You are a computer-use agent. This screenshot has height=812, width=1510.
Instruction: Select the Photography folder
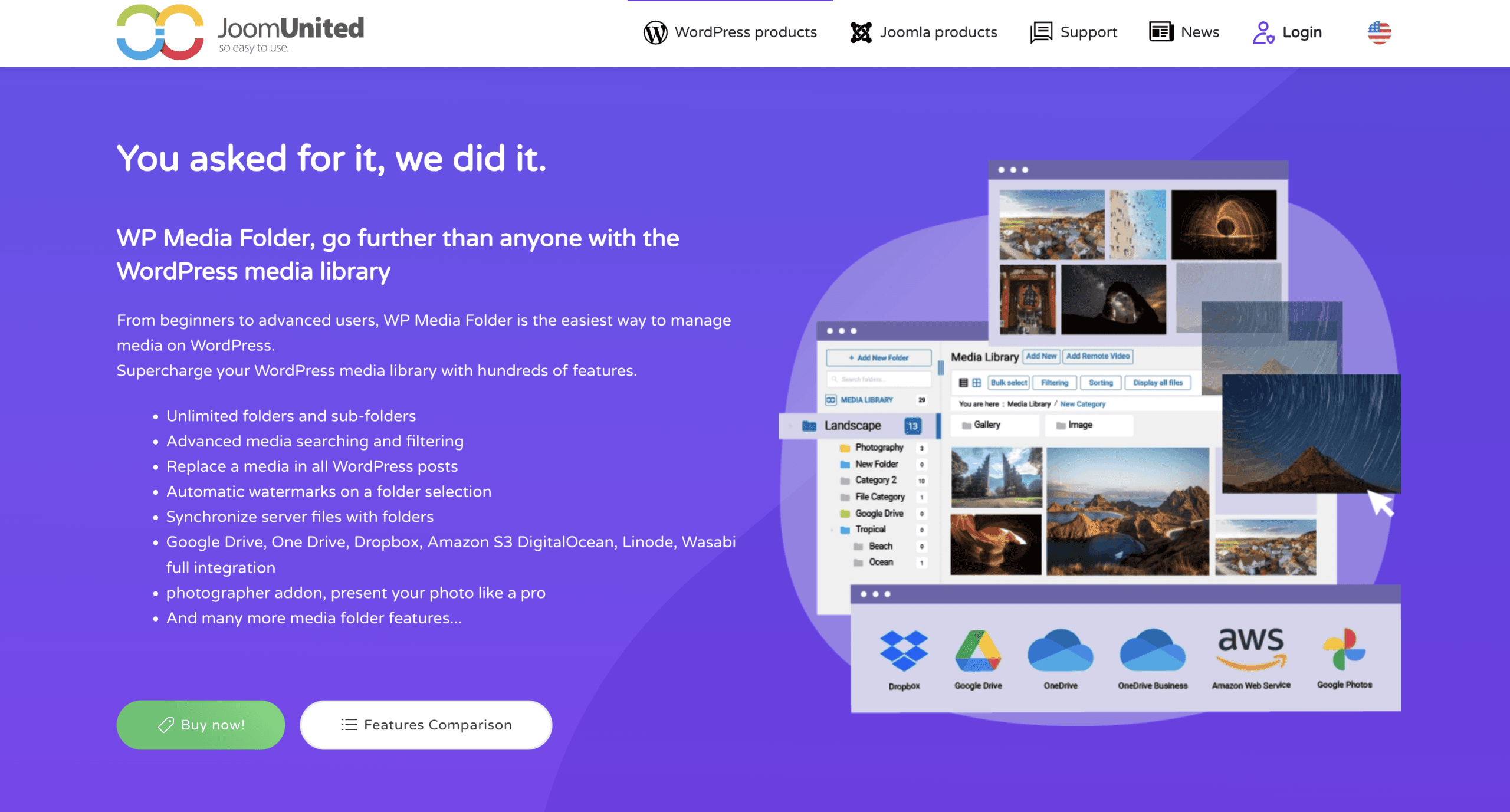tap(879, 448)
